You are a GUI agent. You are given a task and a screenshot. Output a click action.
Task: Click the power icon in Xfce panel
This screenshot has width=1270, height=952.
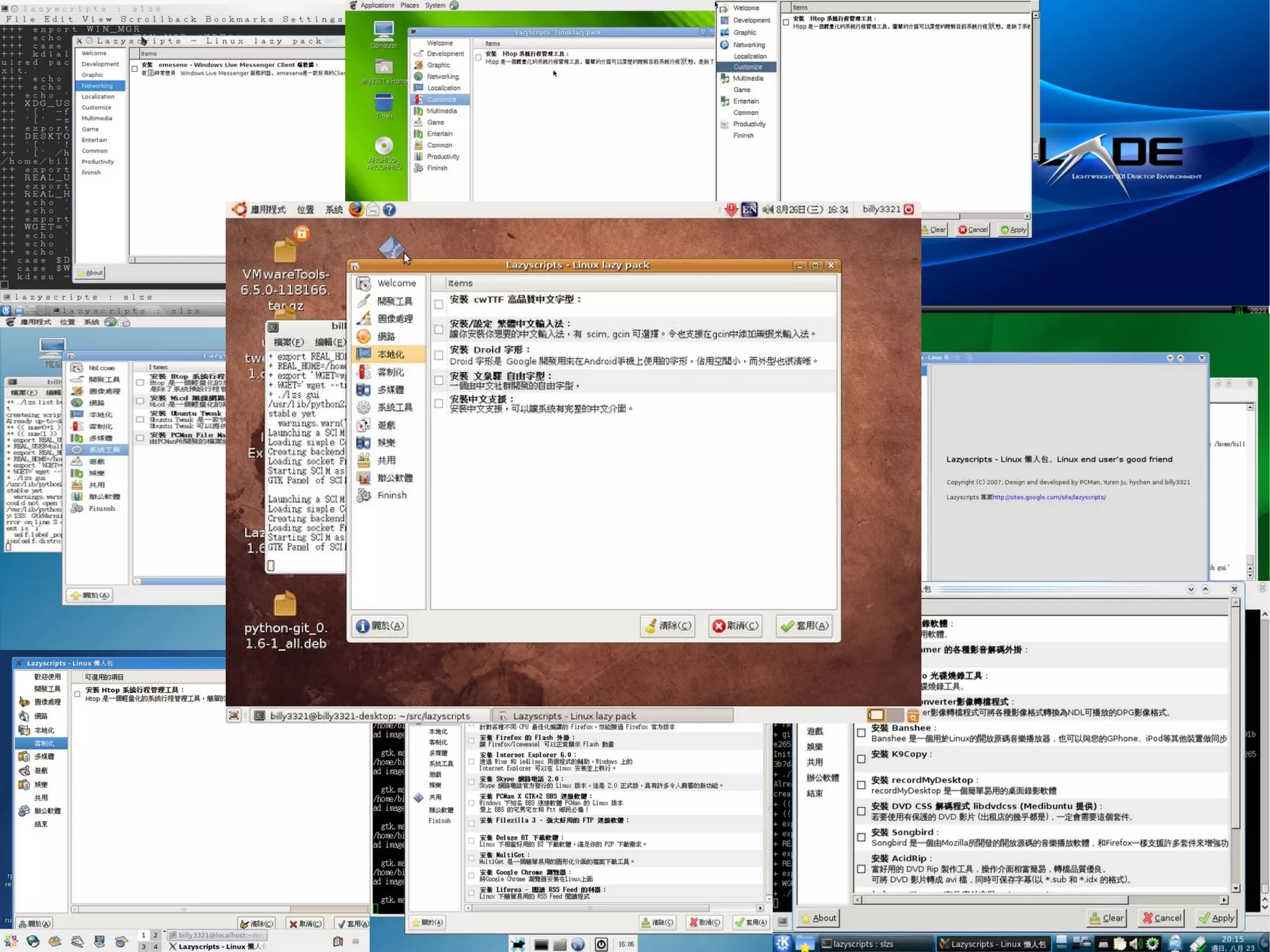601,944
